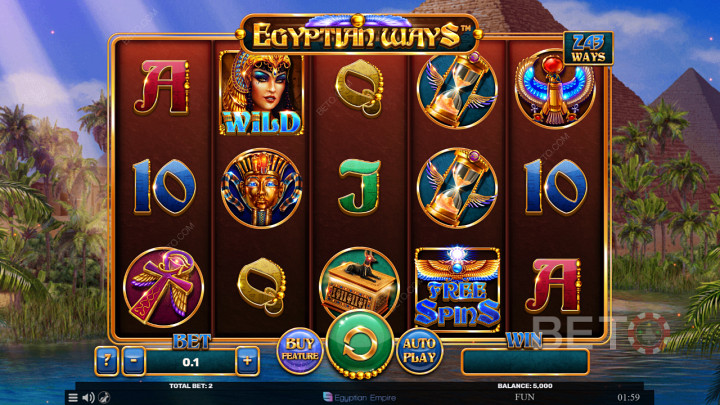This screenshot has height=405, width=720.
Task: Click the winged scarab symbol
Action: coord(555,89)
